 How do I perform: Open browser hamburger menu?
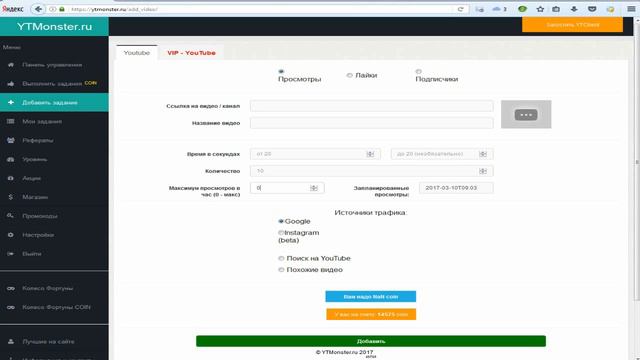pyautogui.click(x=631, y=9)
